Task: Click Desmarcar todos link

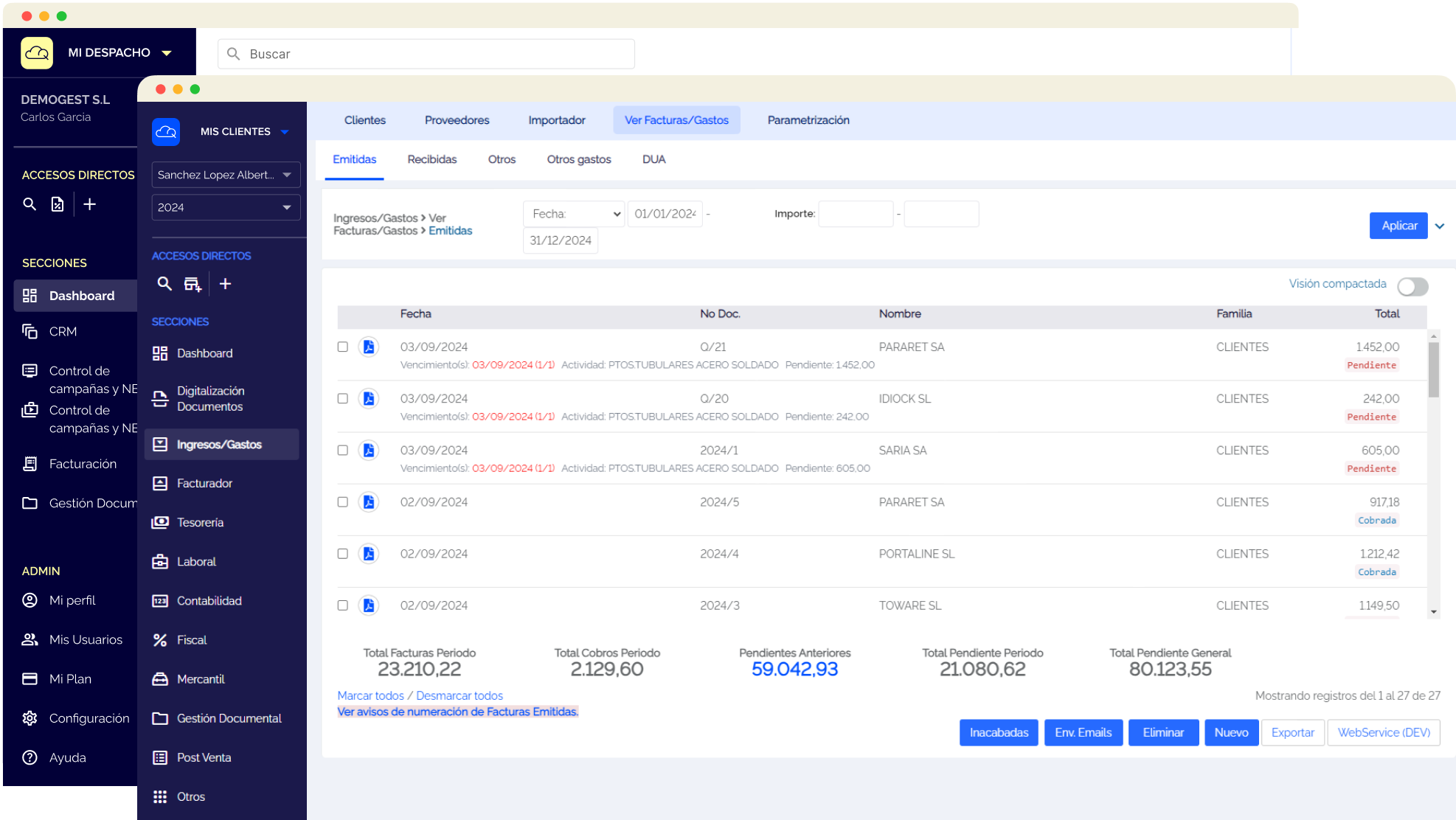Action: coord(460,695)
